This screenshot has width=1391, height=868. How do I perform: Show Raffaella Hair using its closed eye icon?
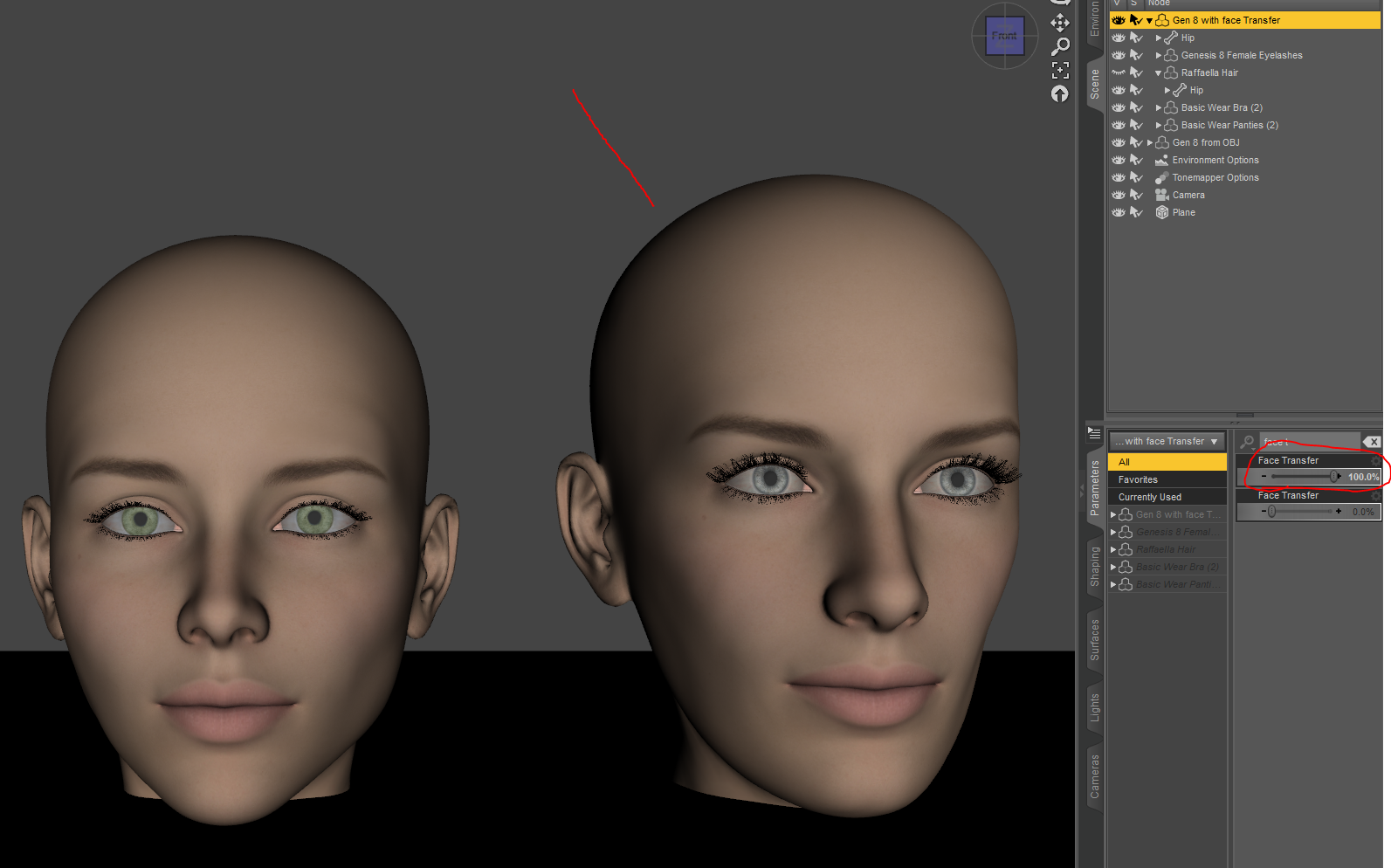tap(1118, 72)
